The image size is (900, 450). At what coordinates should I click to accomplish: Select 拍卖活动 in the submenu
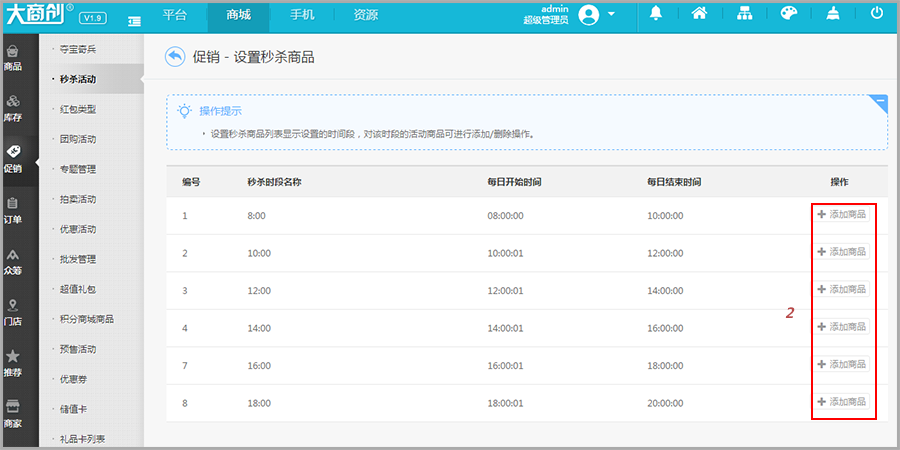click(78, 199)
